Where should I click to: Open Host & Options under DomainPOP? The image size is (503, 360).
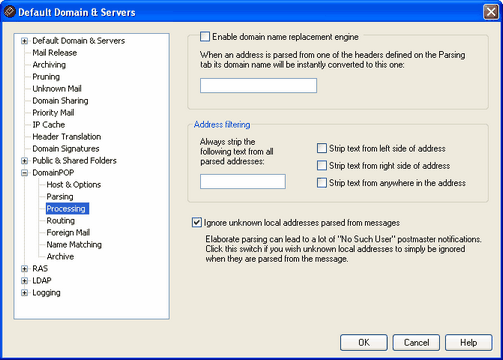pyautogui.click(x=74, y=185)
